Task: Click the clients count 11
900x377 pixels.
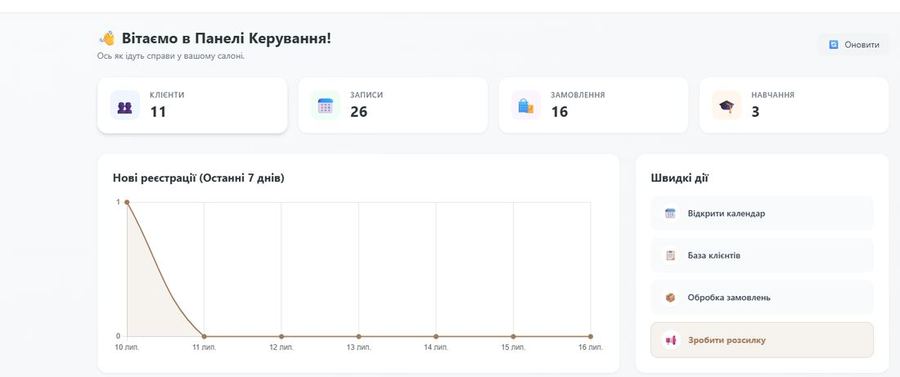Action: coord(158,112)
